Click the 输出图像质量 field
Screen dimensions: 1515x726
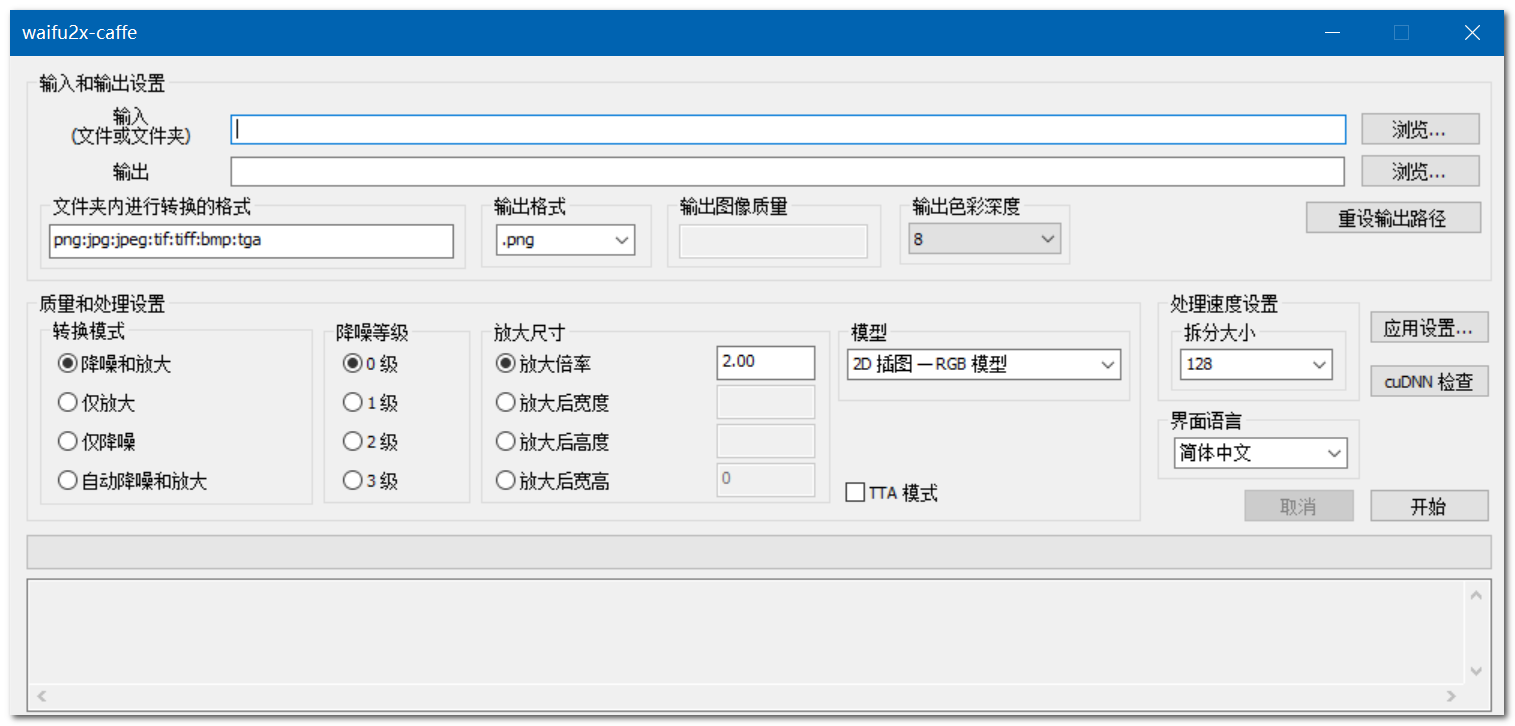coord(773,241)
